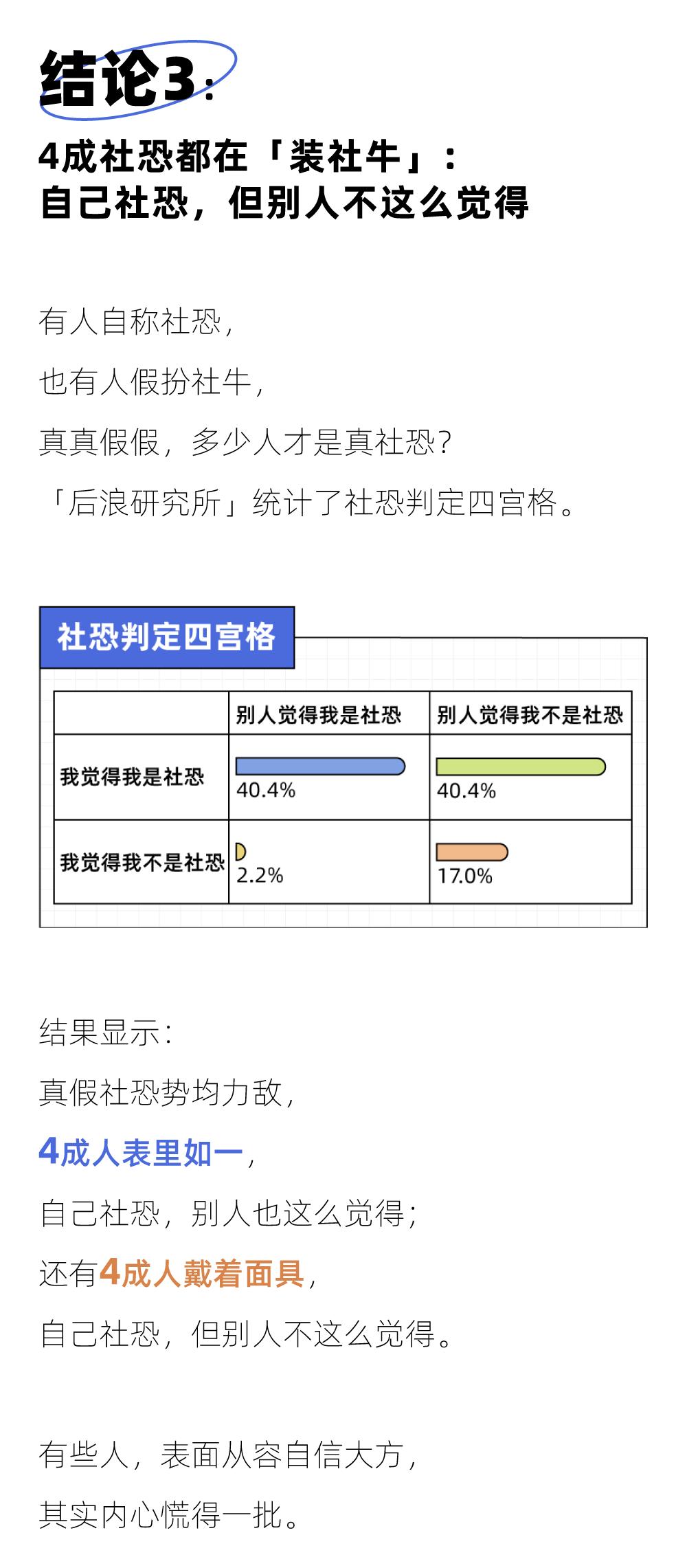
Task: Click row label 我觉得我不是社恐
Action: pyautogui.click(x=142, y=862)
